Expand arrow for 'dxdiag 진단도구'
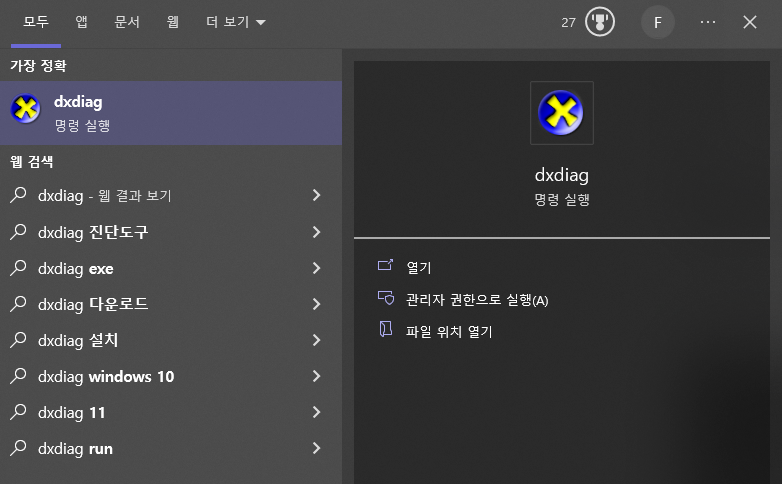 tap(316, 232)
